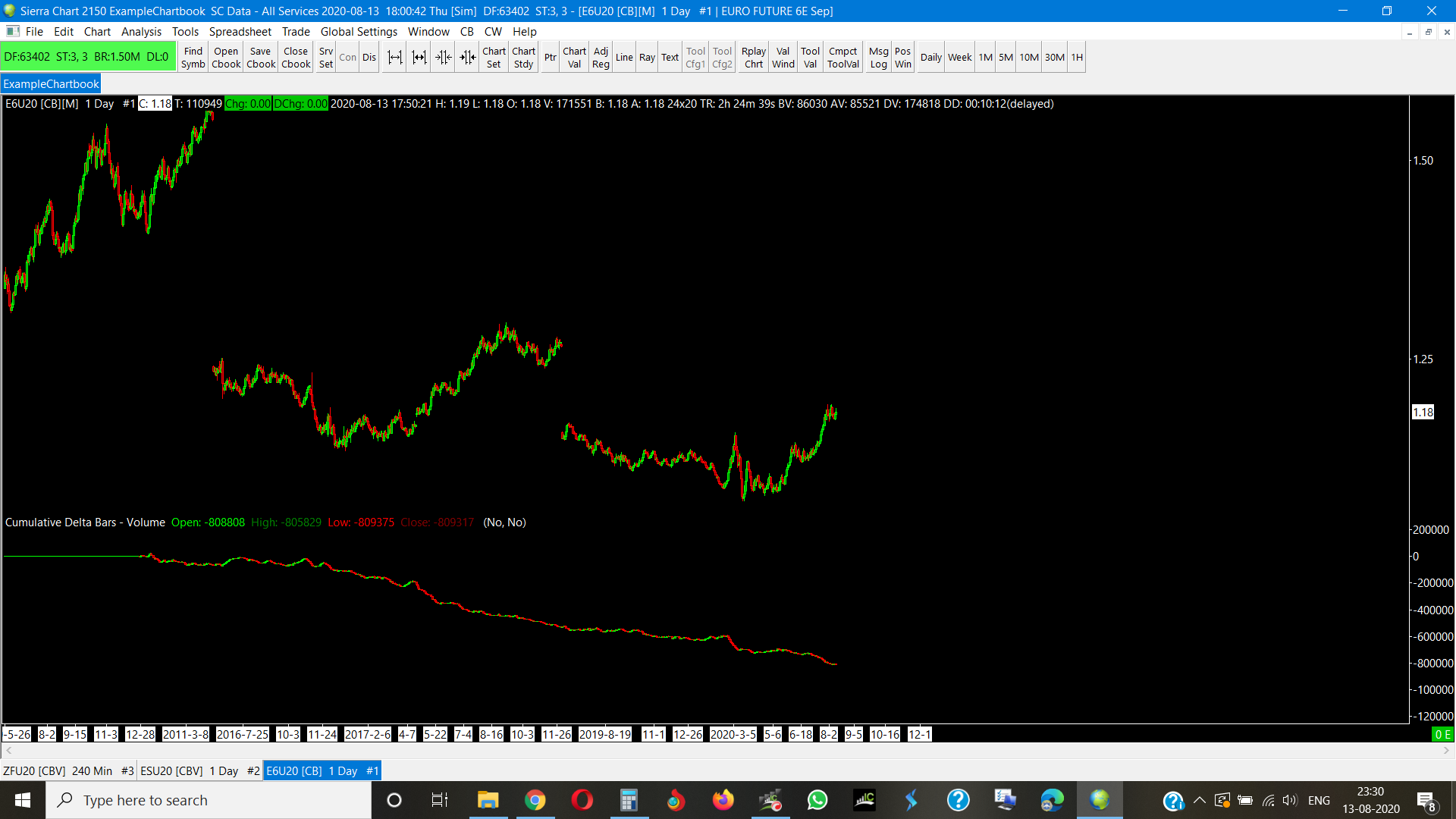Open Chrome from the taskbar
This screenshot has height=819, width=1456.
click(535, 800)
